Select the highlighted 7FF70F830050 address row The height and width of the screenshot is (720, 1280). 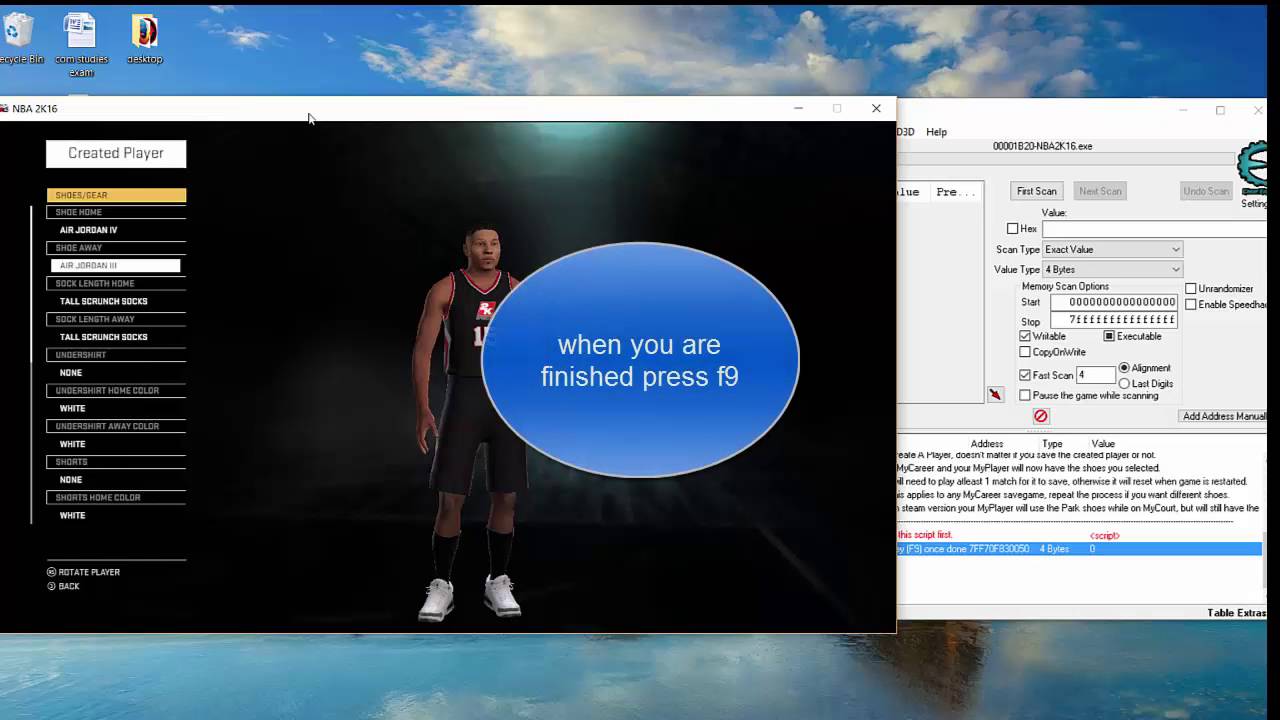click(x=1079, y=549)
